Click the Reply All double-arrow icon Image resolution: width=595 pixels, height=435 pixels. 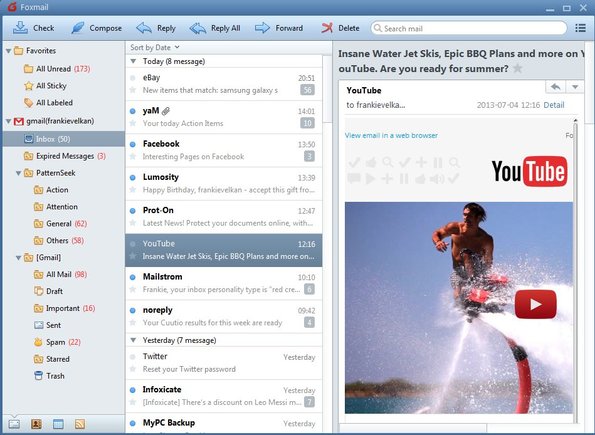coord(198,28)
